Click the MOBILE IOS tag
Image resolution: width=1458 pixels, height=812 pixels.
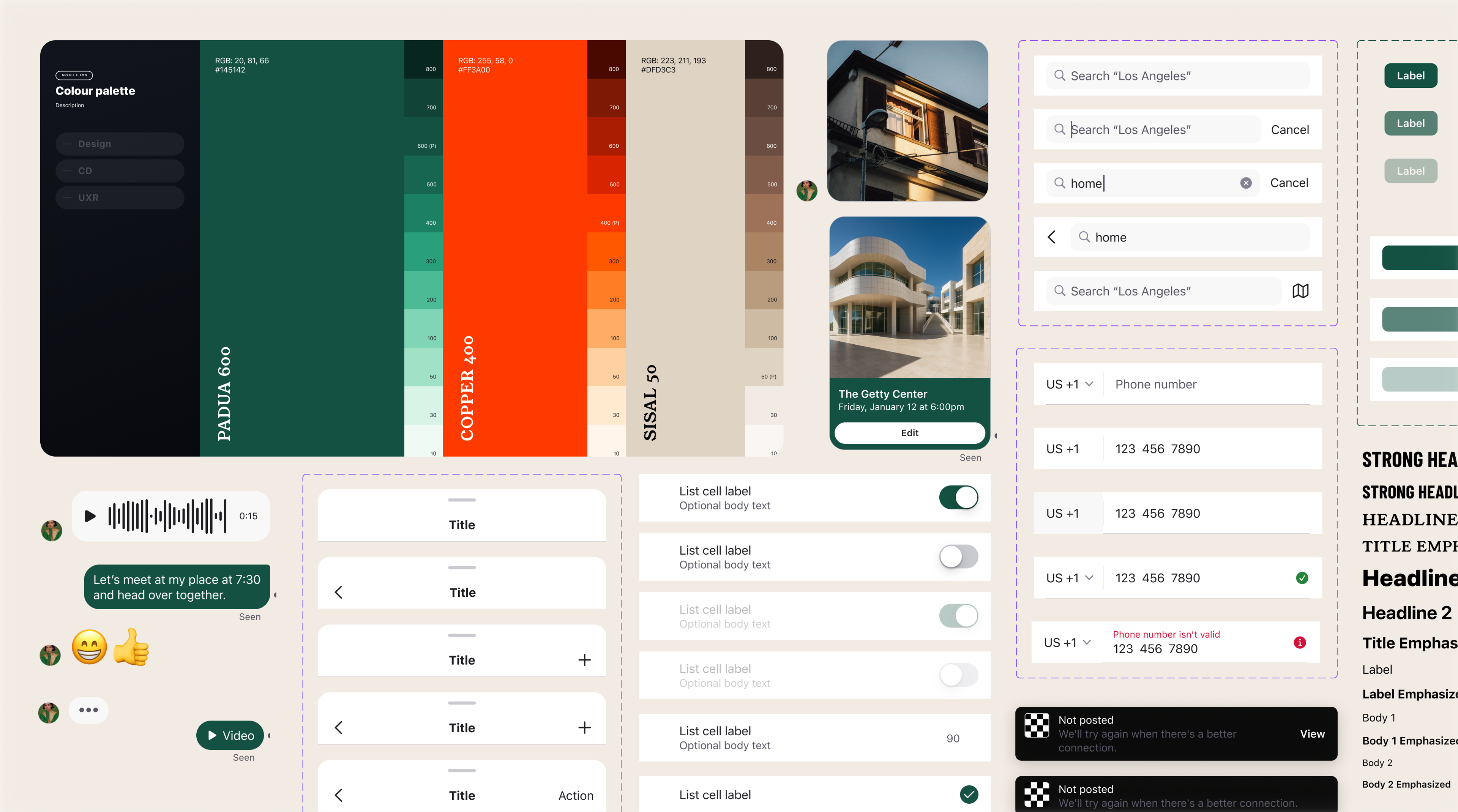74,75
